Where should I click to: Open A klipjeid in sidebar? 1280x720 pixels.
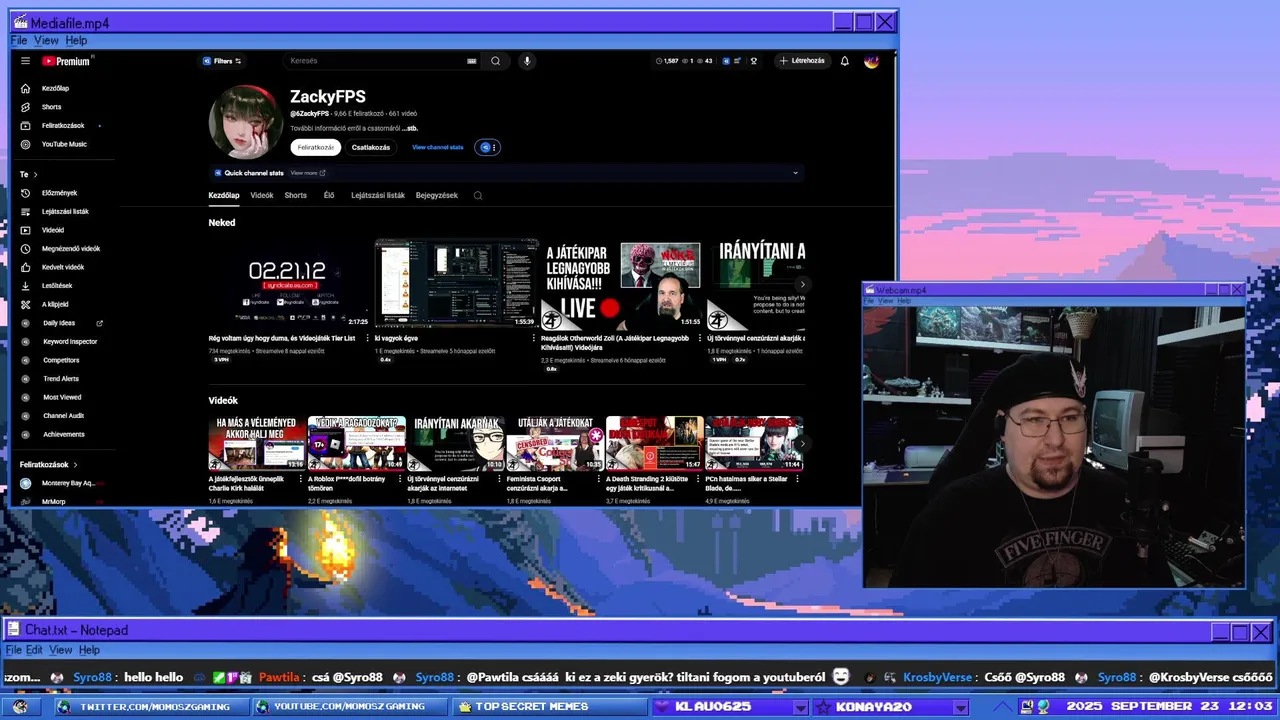pos(55,304)
